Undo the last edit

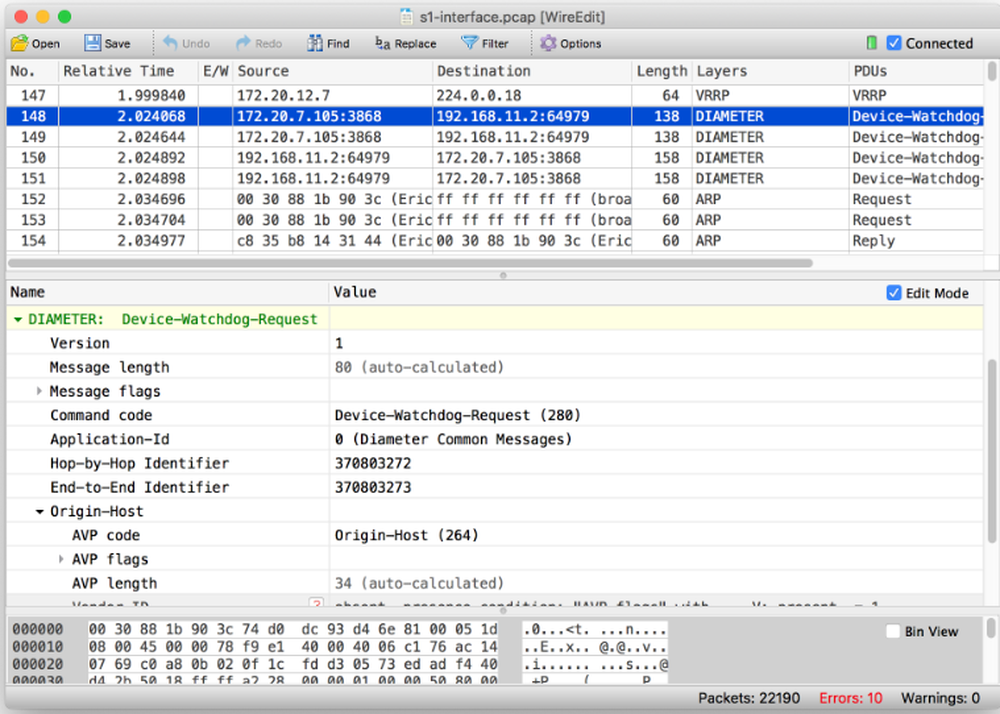pos(186,43)
